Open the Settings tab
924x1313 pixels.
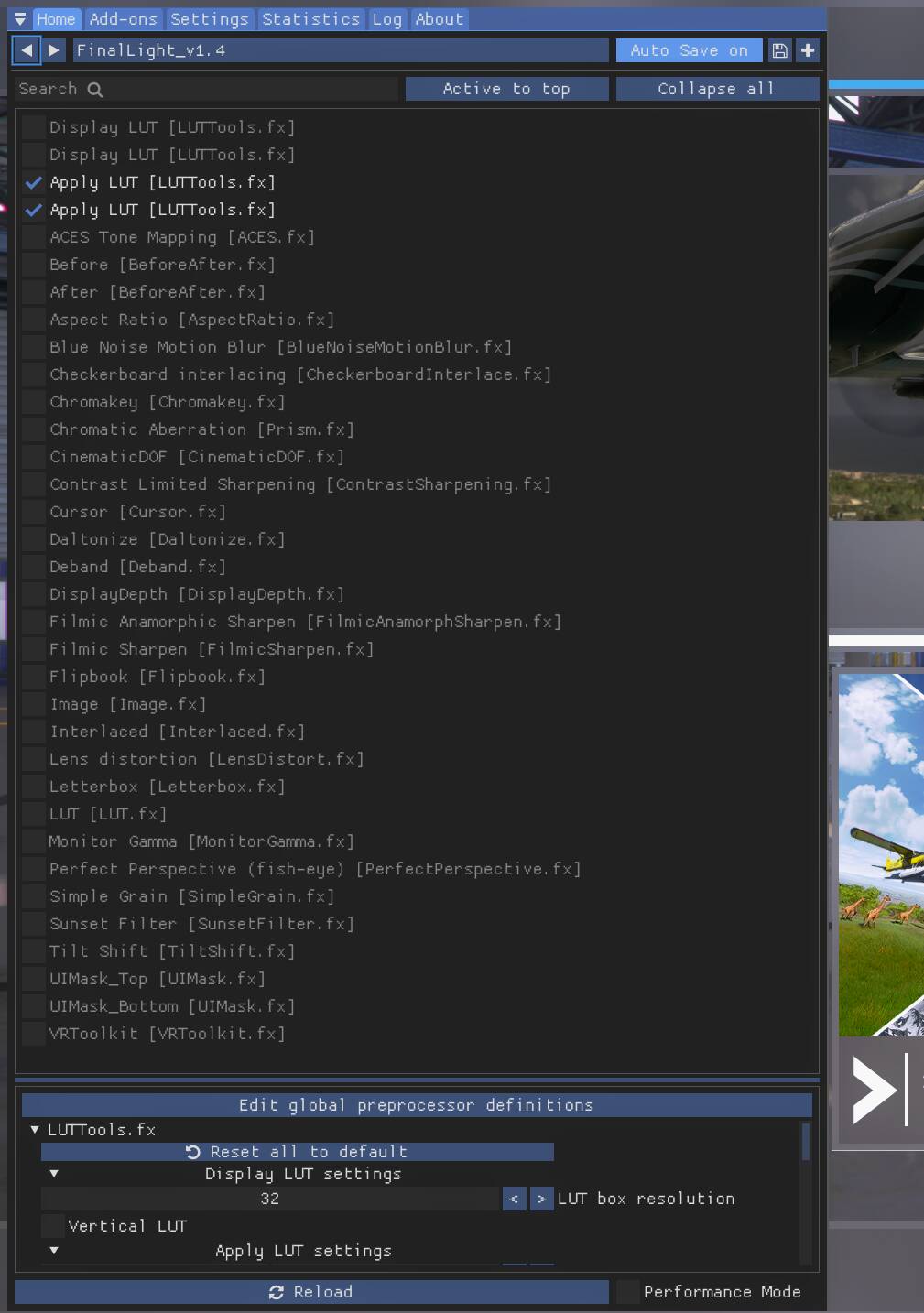pyautogui.click(x=210, y=19)
